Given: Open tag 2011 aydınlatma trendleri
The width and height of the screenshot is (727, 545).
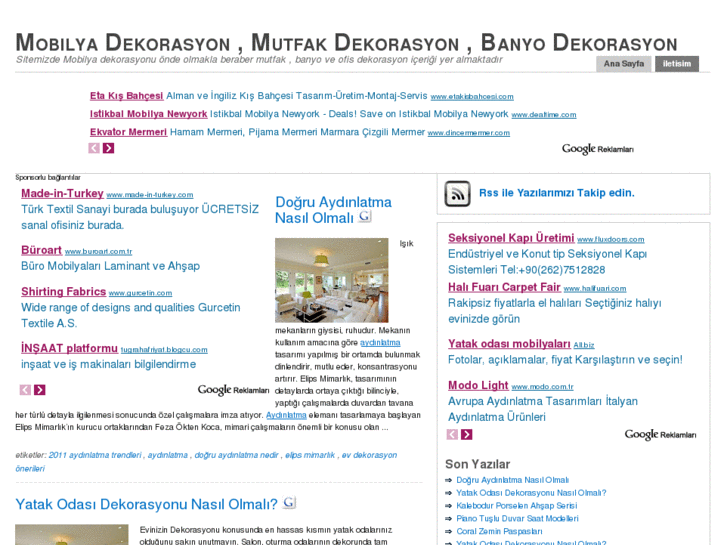Looking at the screenshot, I should tap(95, 455).
